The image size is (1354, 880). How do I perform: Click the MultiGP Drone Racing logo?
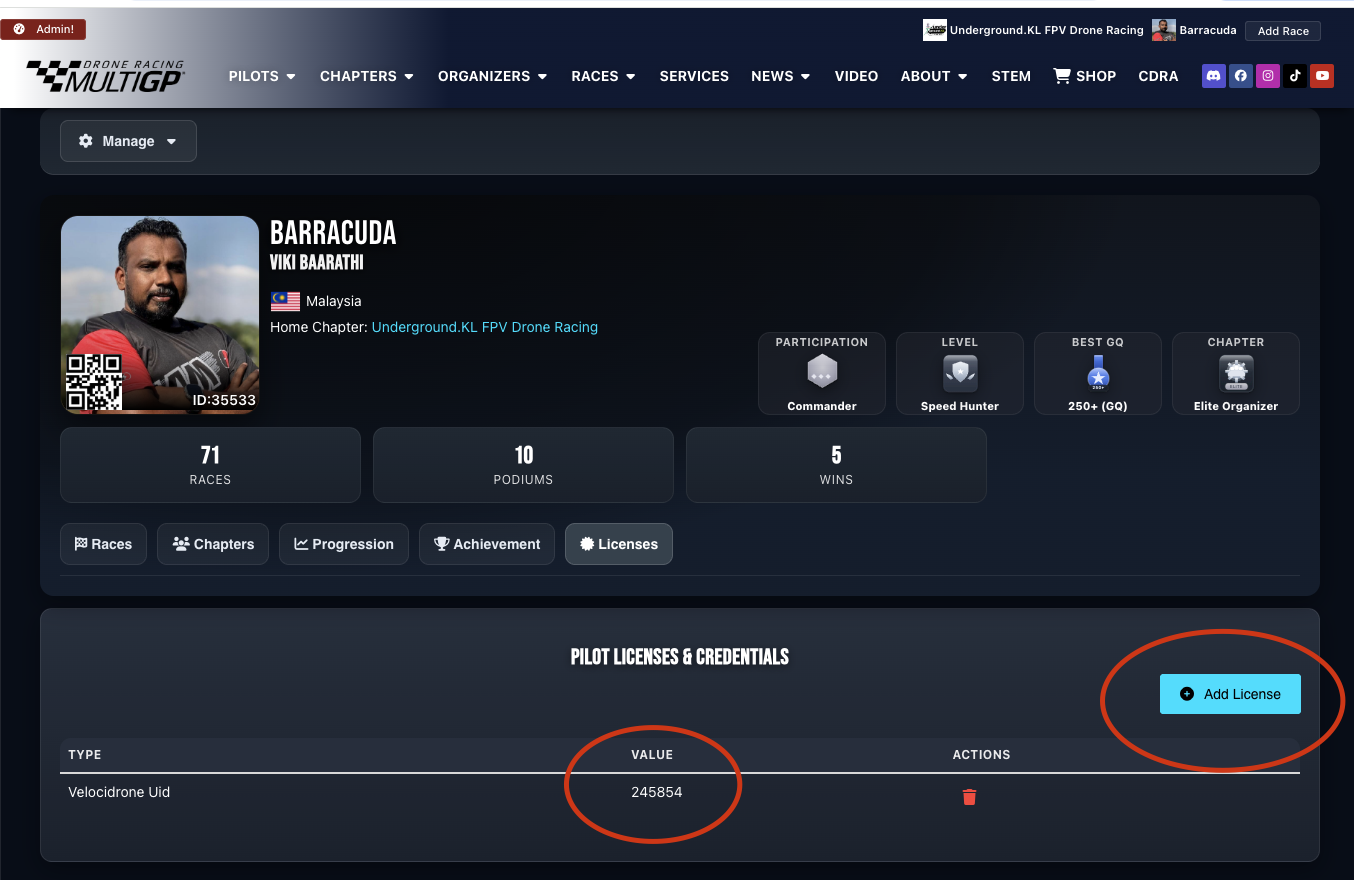[x=105, y=76]
